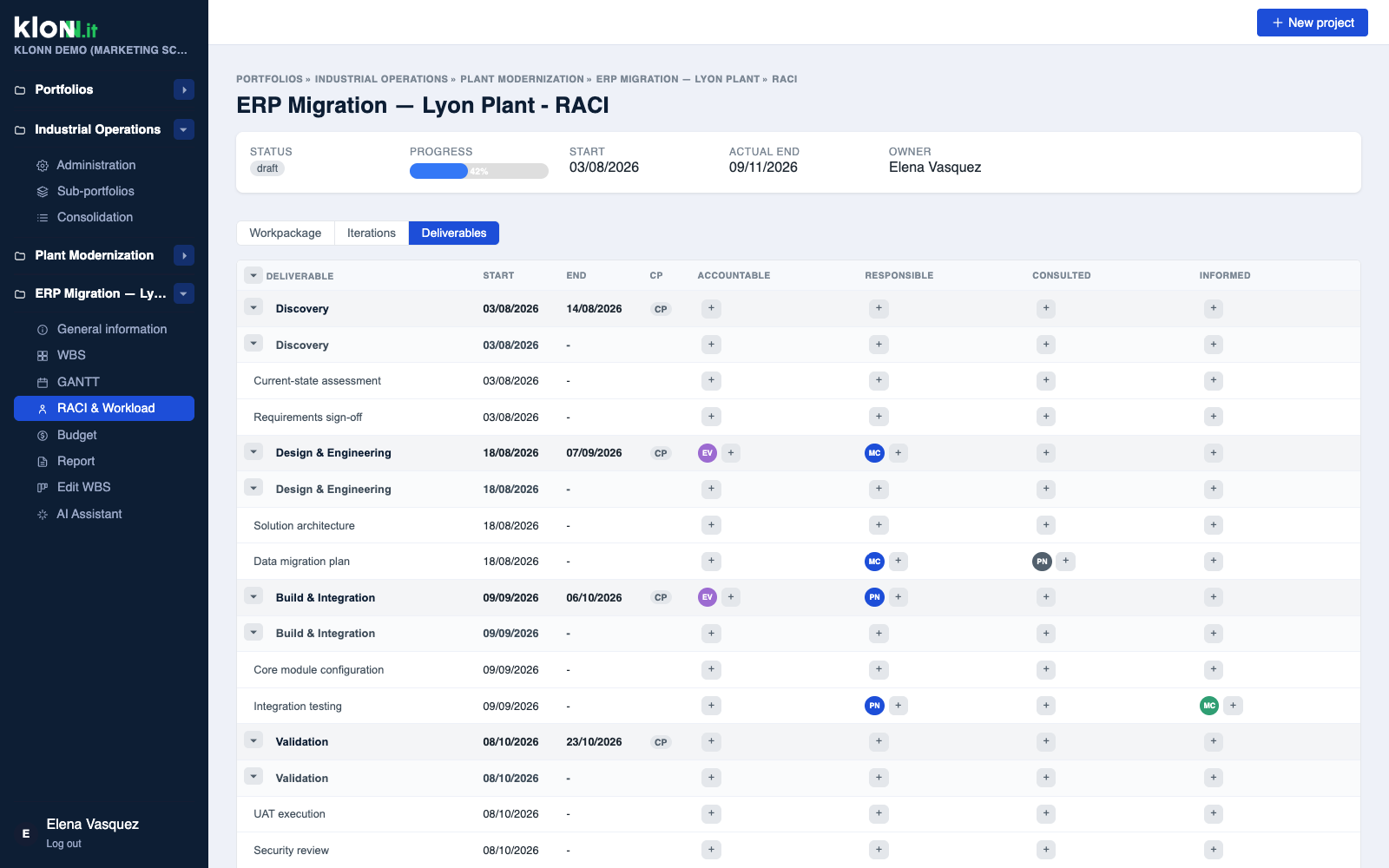Select the Deliverables tab
This screenshot has width=1389, height=868.
pos(454,233)
